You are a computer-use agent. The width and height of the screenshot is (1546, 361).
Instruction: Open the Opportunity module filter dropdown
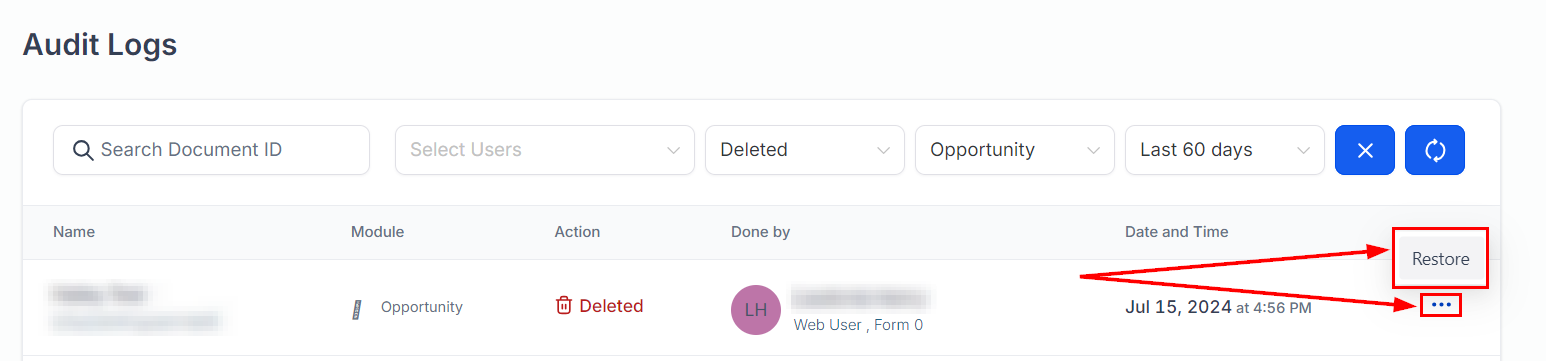pyautogui.click(x=1015, y=150)
